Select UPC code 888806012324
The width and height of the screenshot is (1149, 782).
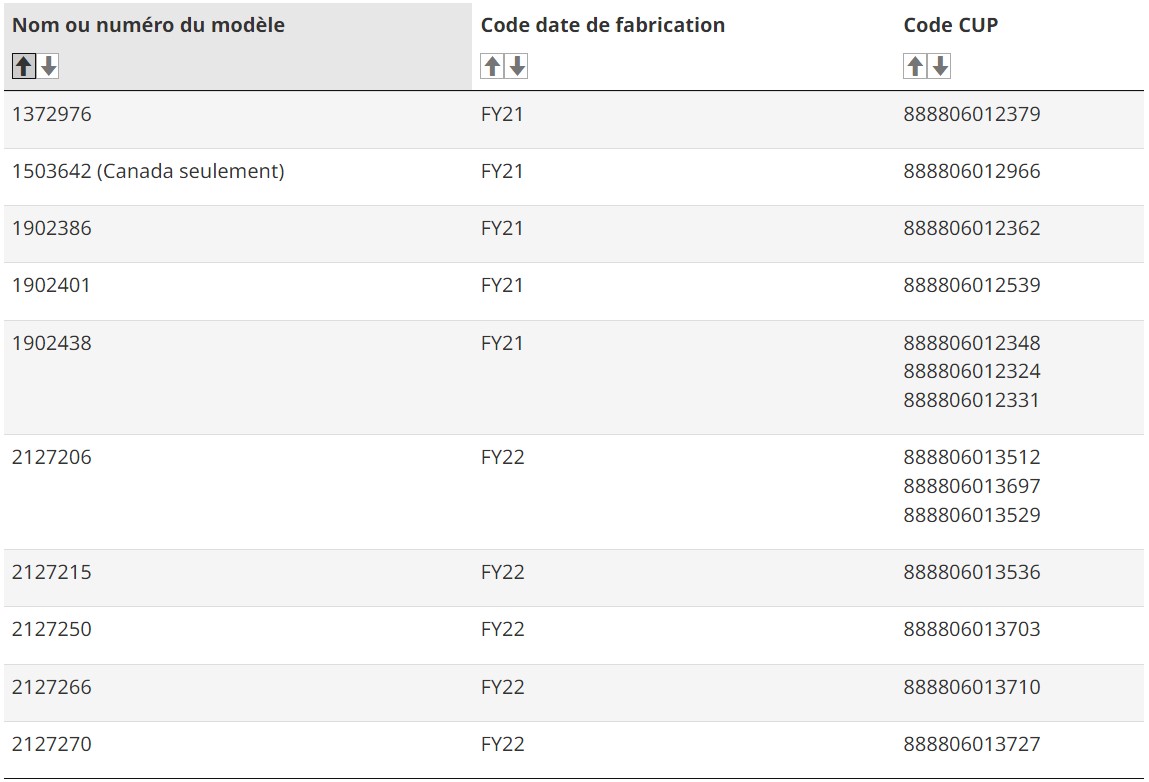coord(972,372)
